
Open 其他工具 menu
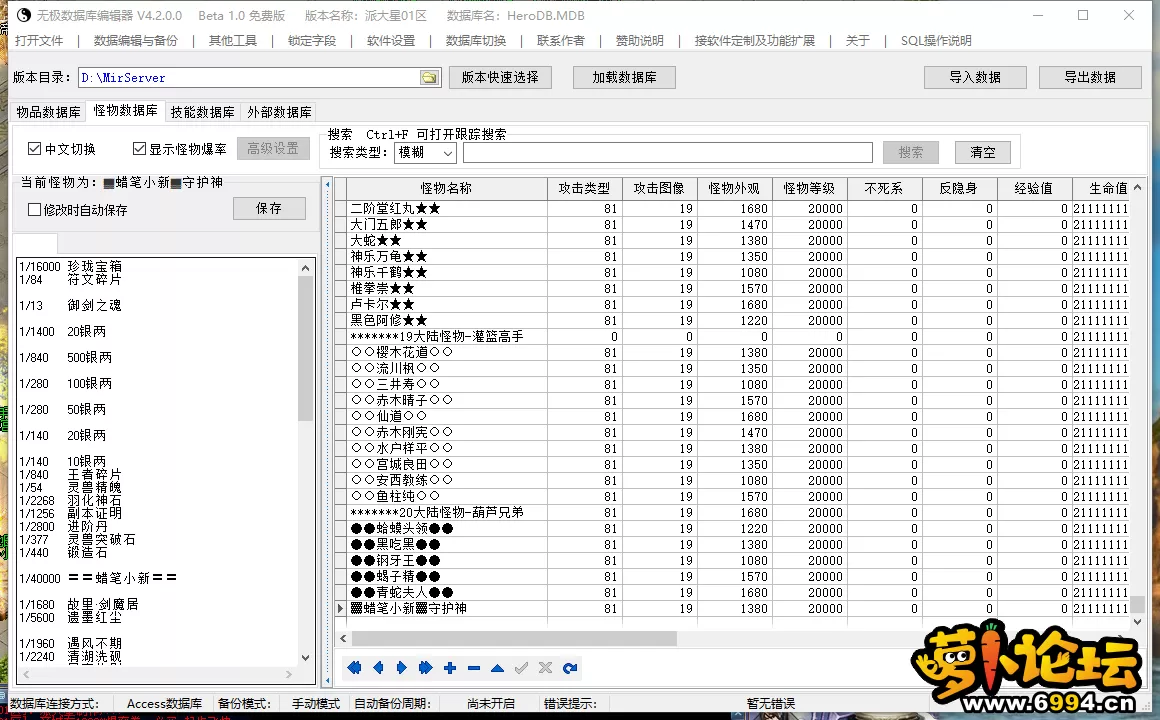(x=232, y=41)
